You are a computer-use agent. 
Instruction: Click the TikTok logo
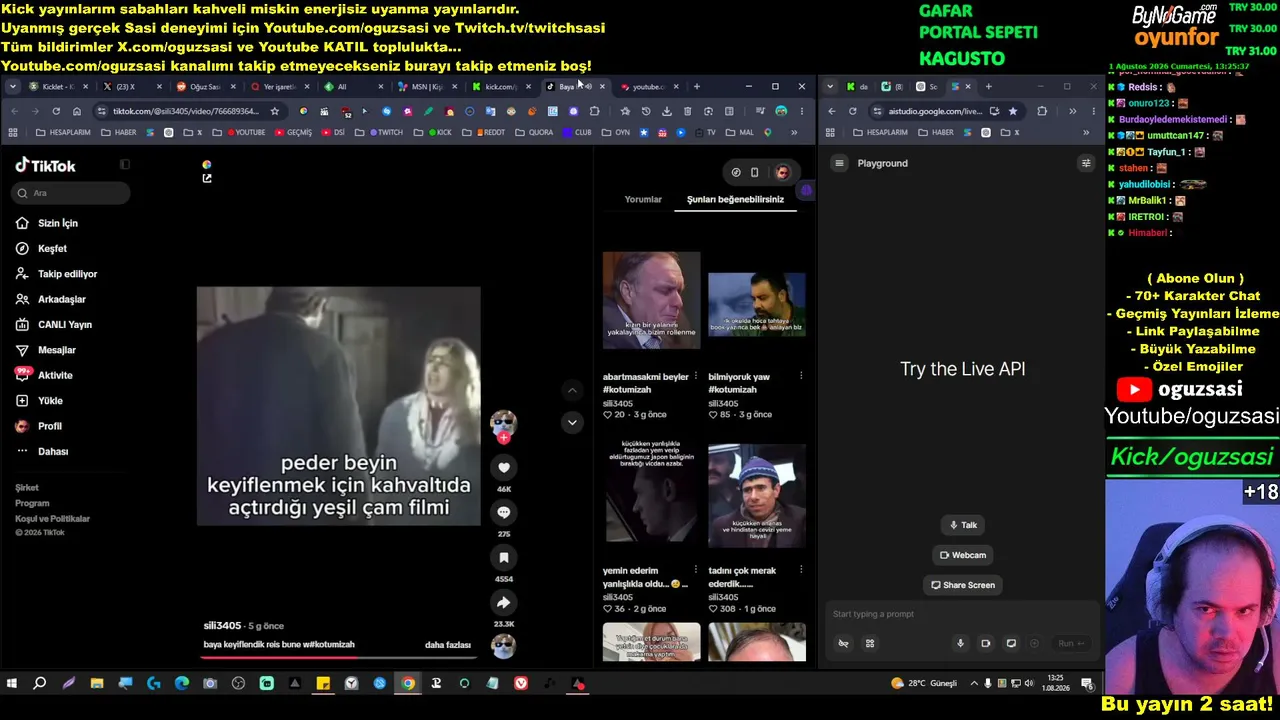(45, 166)
